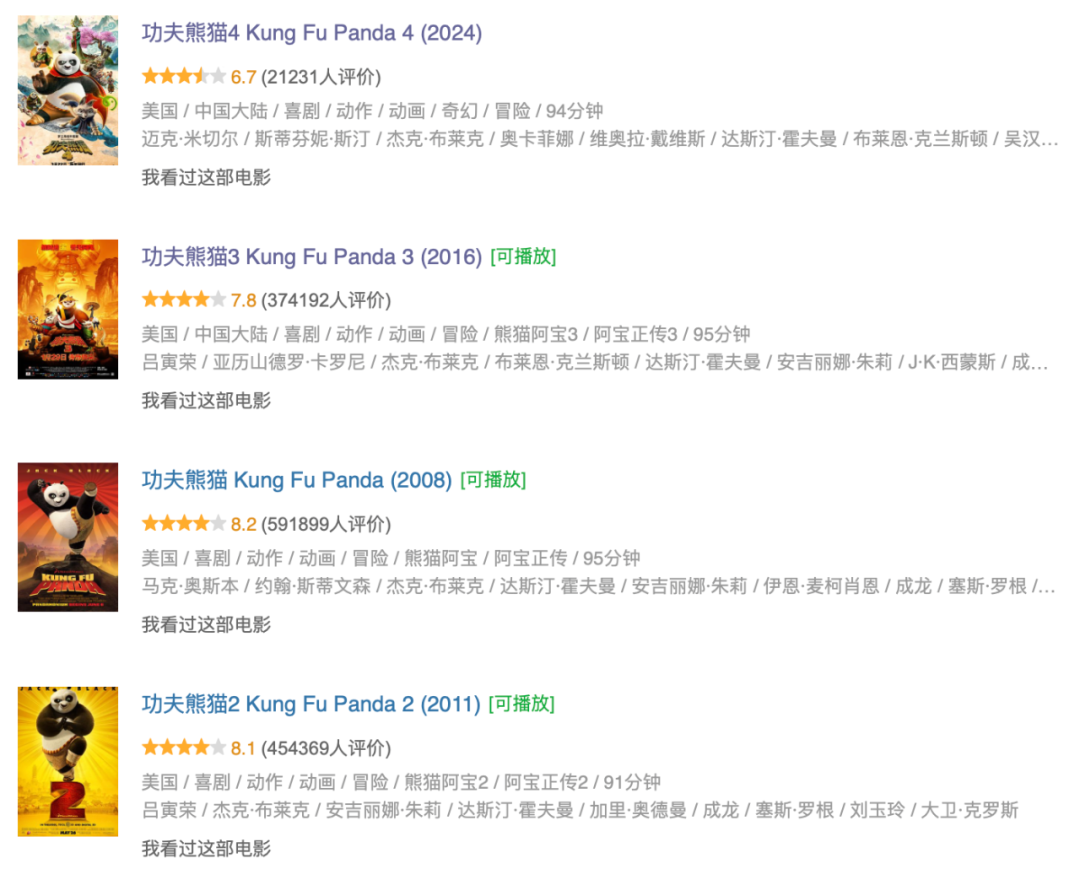Screen dimensions: 1080x869
Task: Click the 454369人评价 review count
Action: [326, 748]
